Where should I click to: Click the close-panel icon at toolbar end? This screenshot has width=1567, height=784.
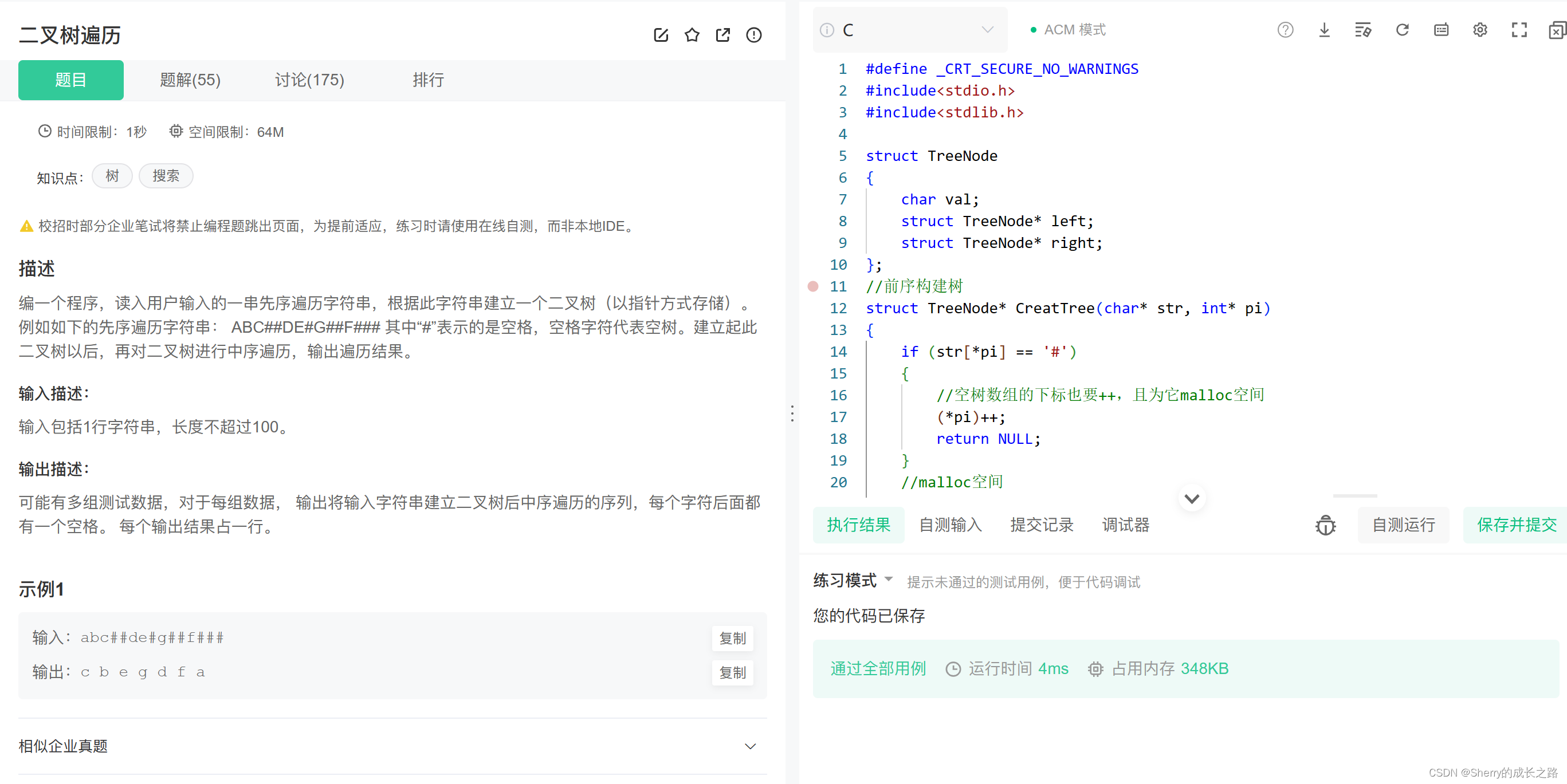tap(1557, 30)
